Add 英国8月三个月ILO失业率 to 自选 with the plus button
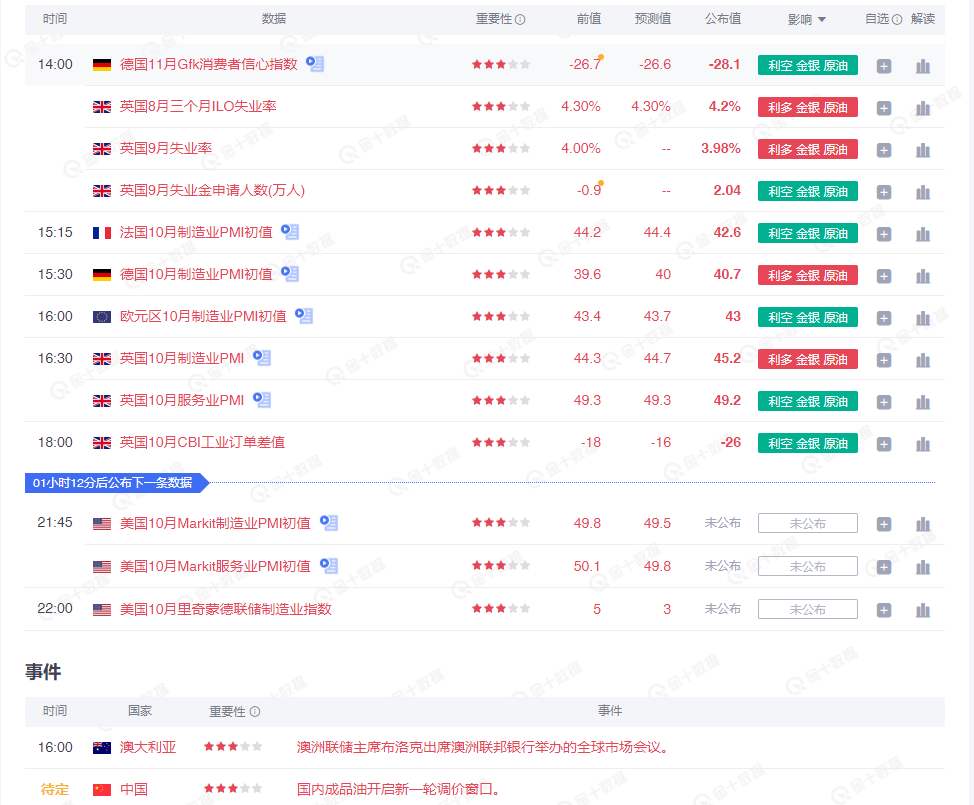This screenshot has height=805, width=974. coord(884,107)
